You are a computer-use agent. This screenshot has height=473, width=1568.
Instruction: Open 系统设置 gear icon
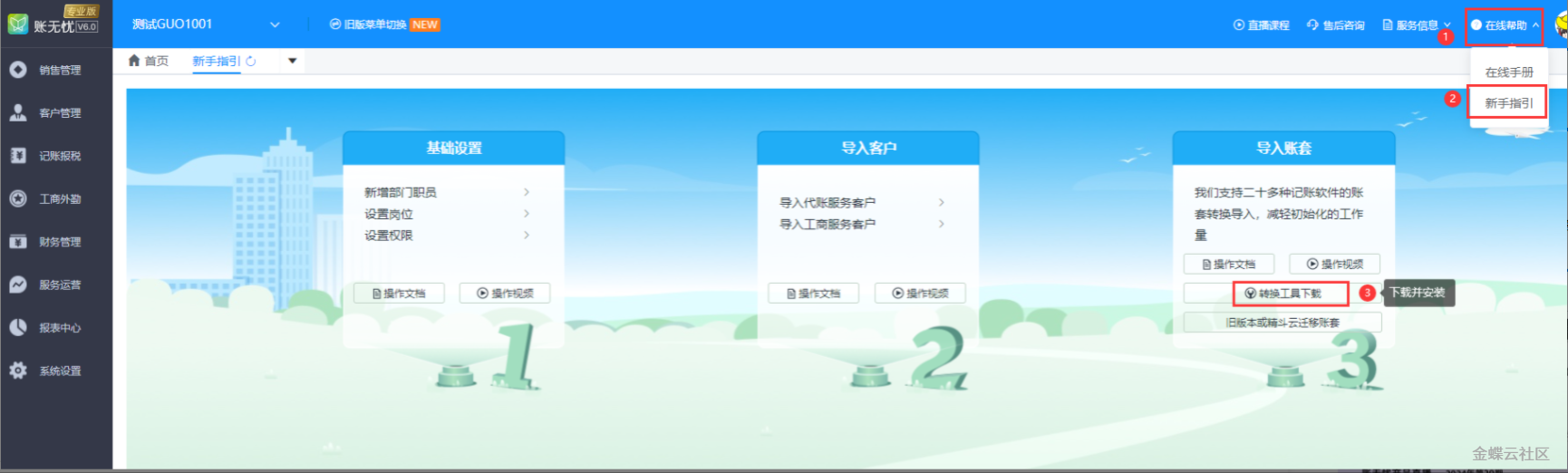[x=18, y=371]
